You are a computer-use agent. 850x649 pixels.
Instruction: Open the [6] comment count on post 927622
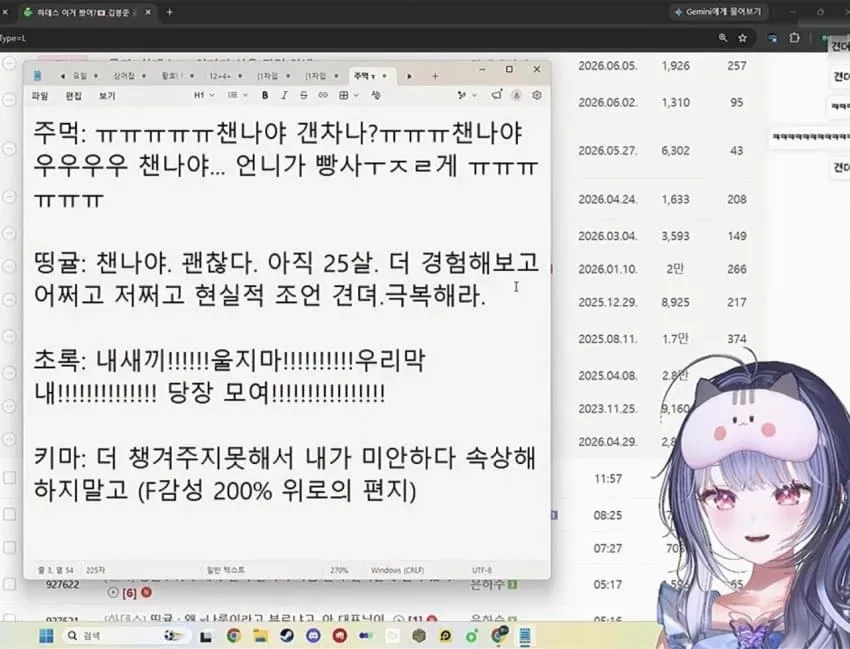pyautogui.click(x=129, y=593)
